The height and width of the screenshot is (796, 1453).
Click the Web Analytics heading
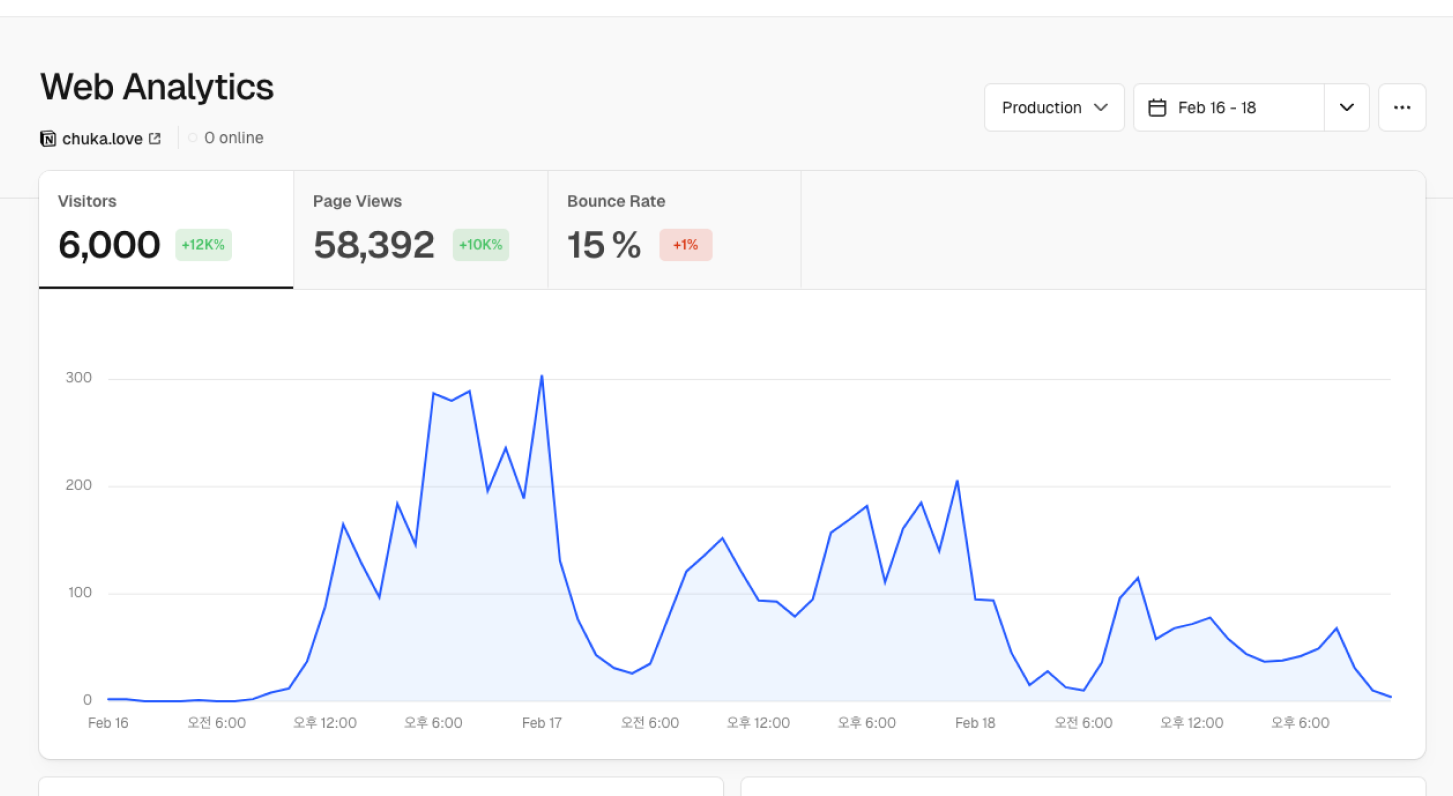point(157,87)
